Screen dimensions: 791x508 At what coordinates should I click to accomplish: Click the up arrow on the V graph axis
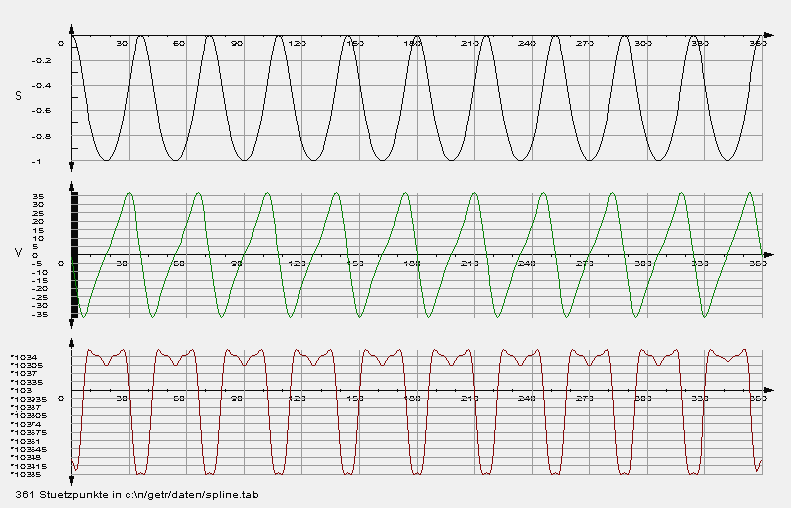pos(72,184)
